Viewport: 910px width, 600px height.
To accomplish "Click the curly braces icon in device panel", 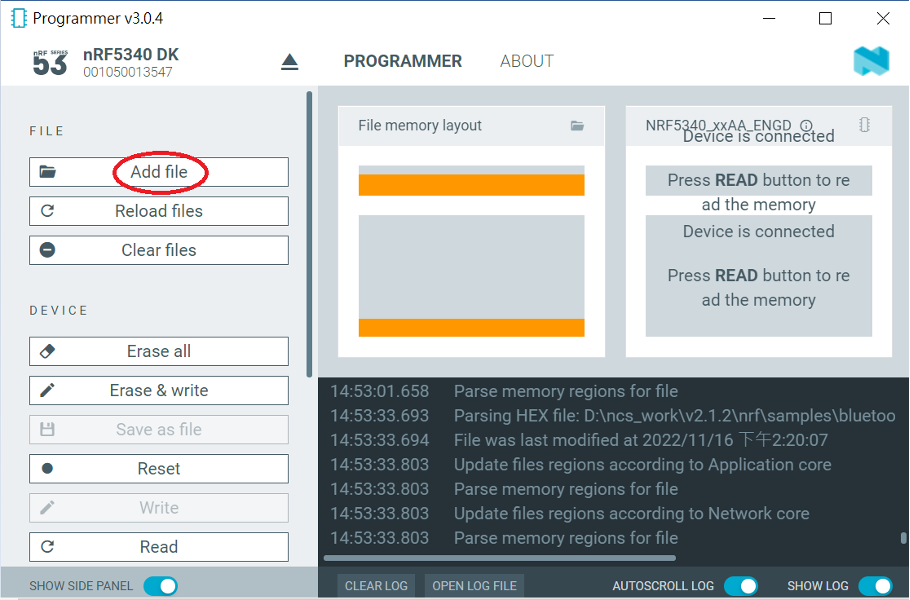I will tap(864, 125).
